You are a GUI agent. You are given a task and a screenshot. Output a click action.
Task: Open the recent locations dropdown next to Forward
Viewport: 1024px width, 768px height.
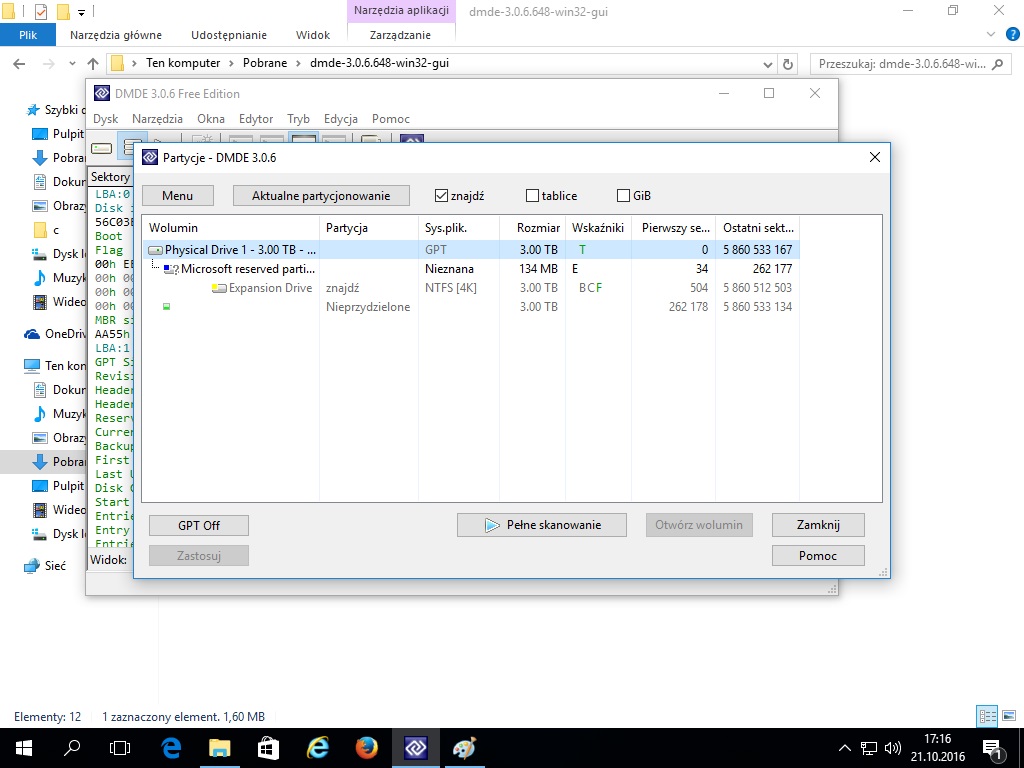(72, 63)
